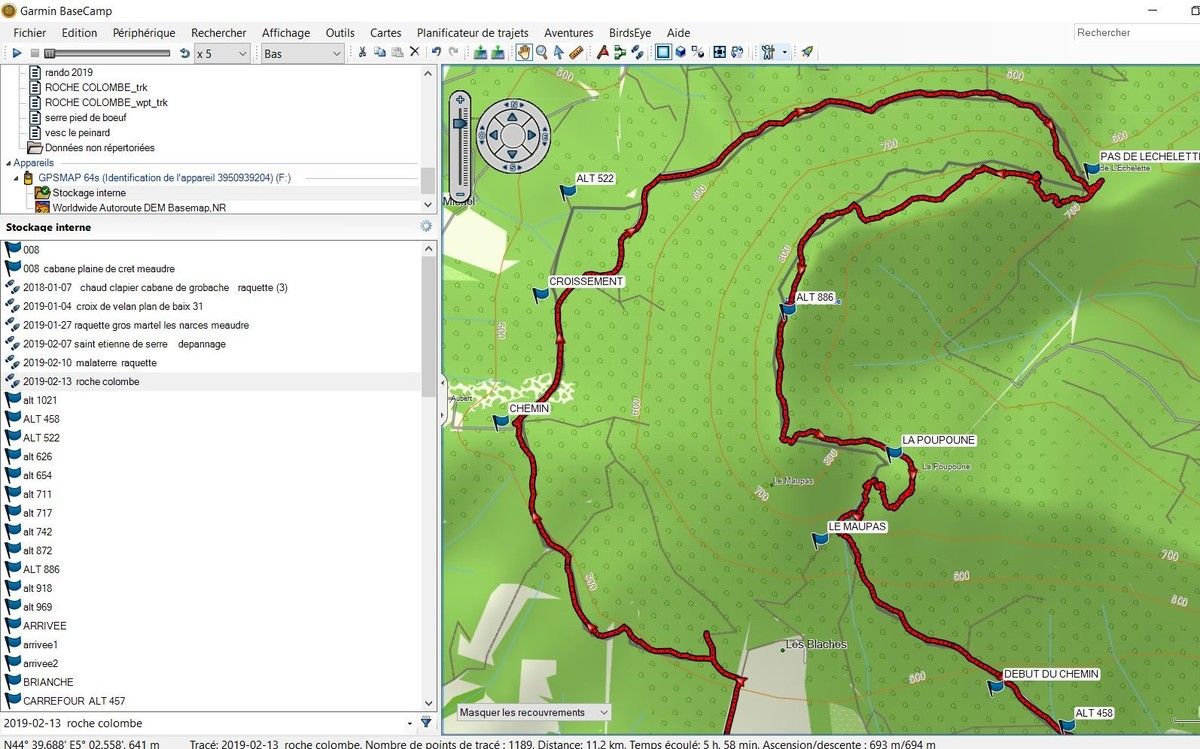Switch map to 2D view

pos(663,52)
